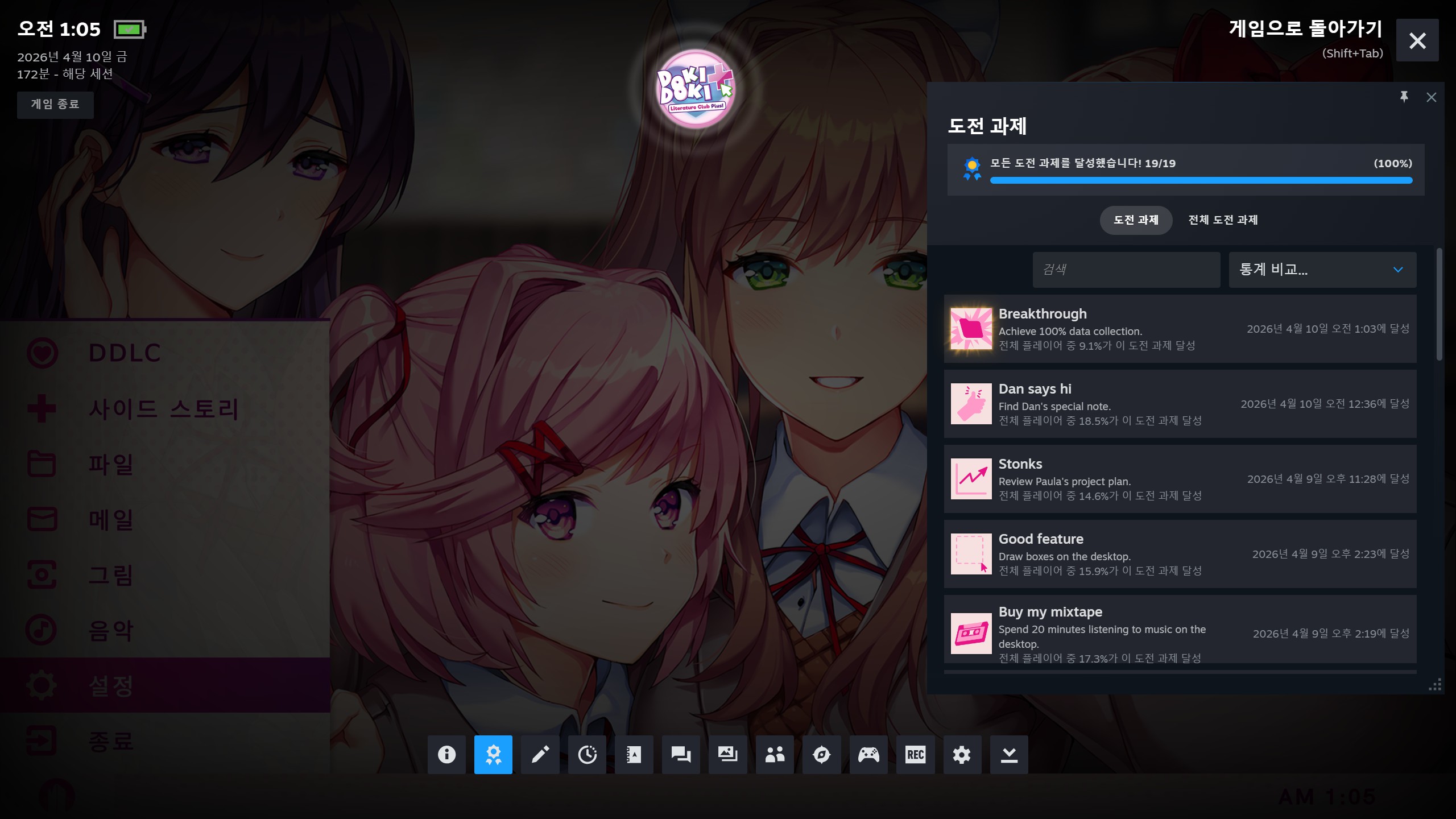Toggle pin on the achievements window

1404,97
